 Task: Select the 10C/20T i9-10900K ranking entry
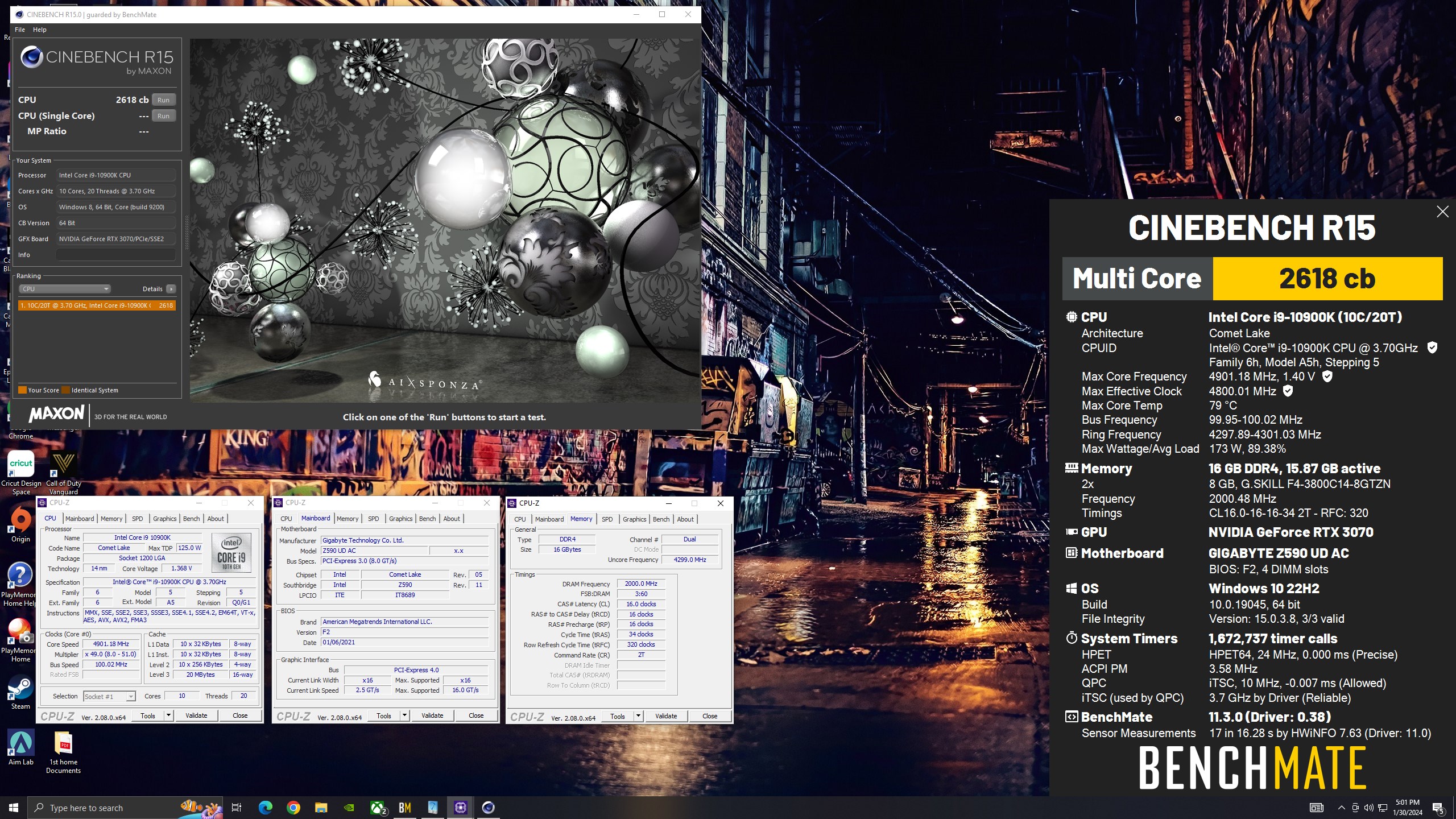click(97, 305)
